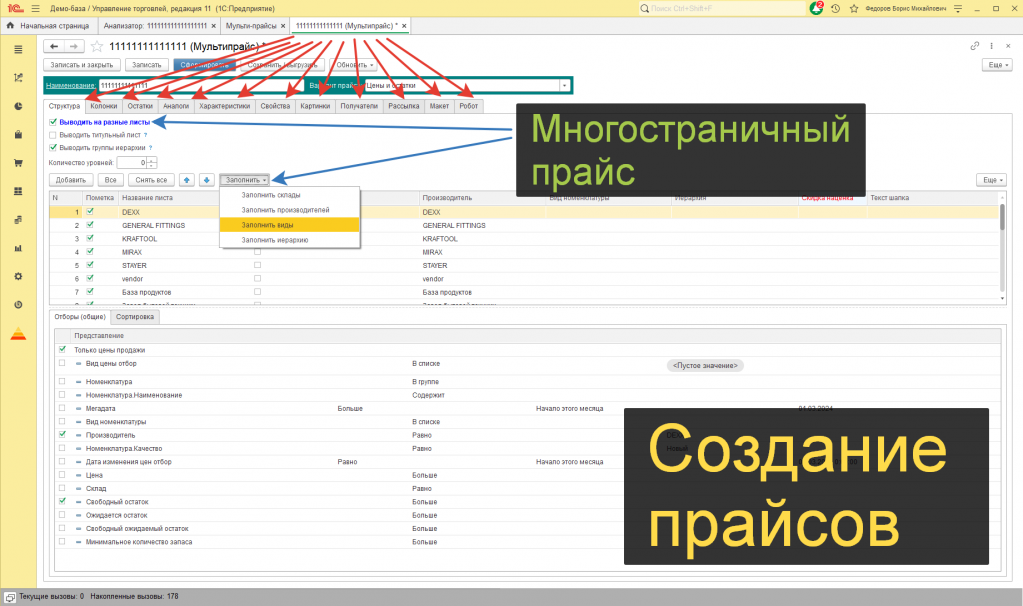Switch to the Колонки tab
Screen dimensions: 1023x606
(x=104, y=106)
